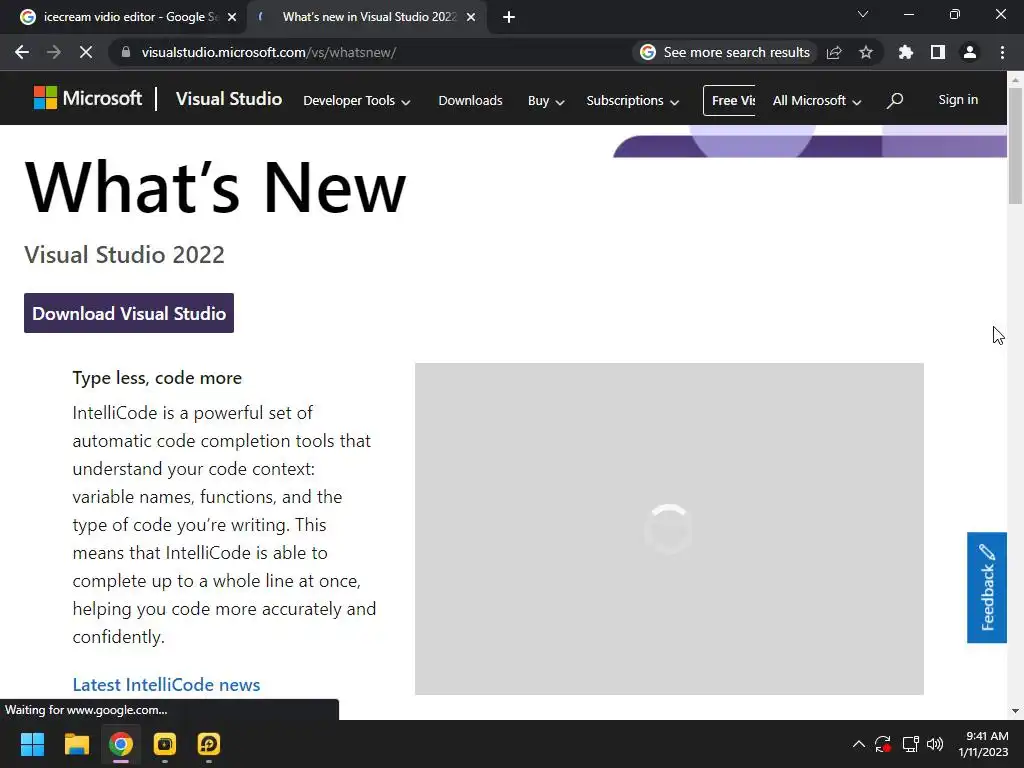Open network tray icon
Viewport: 1024px width, 768px height.
pyautogui.click(x=910, y=744)
